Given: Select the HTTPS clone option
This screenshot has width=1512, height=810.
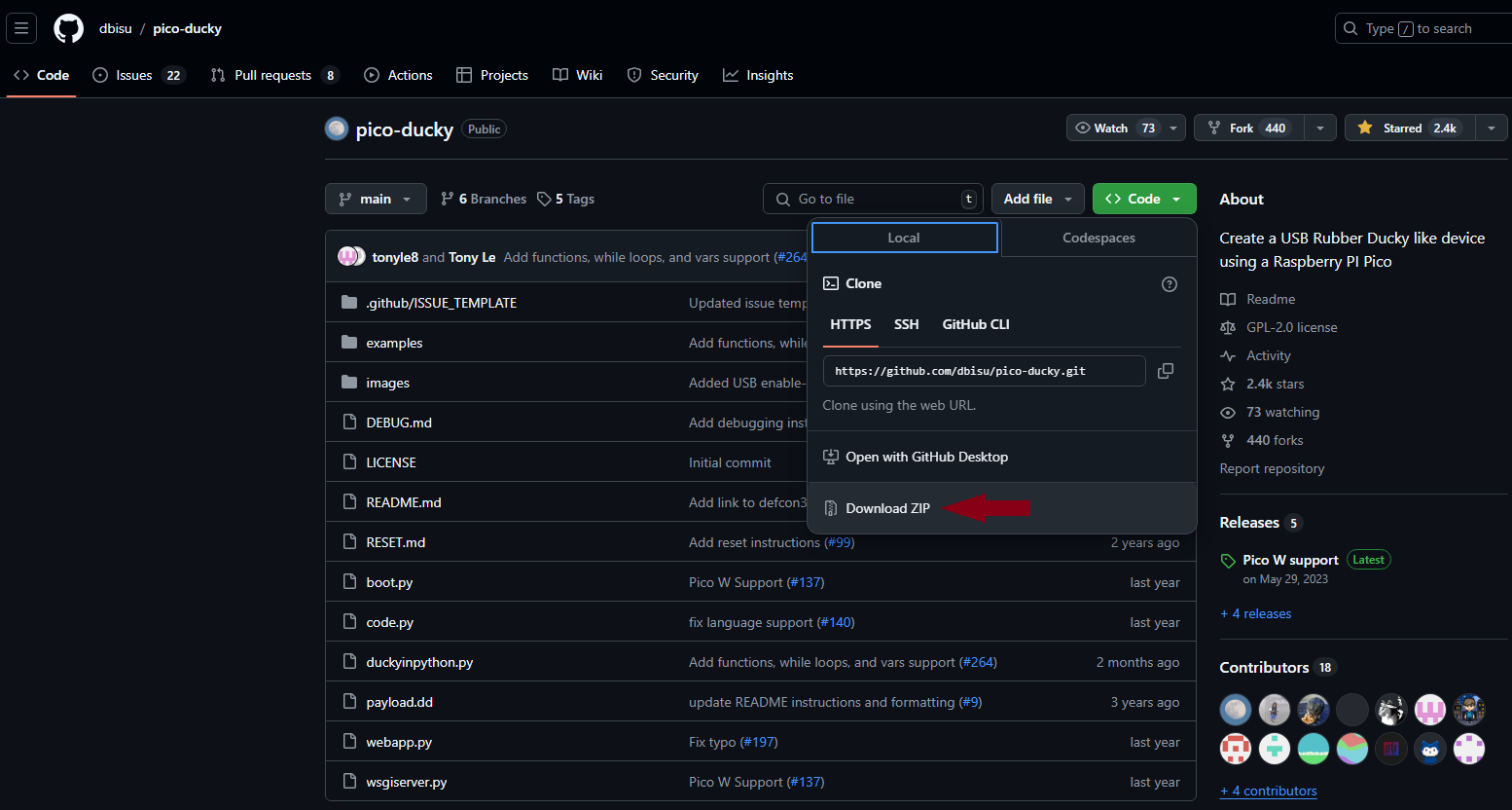Looking at the screenshot, I should tap(850, 324).
